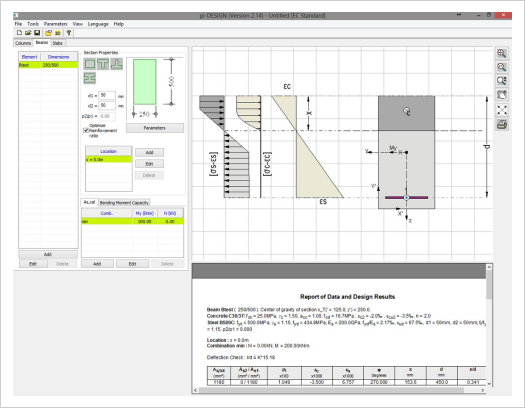This screenshot has width=525, height=408.
Task: Open the Parameters menu
Action: (56, 24)
